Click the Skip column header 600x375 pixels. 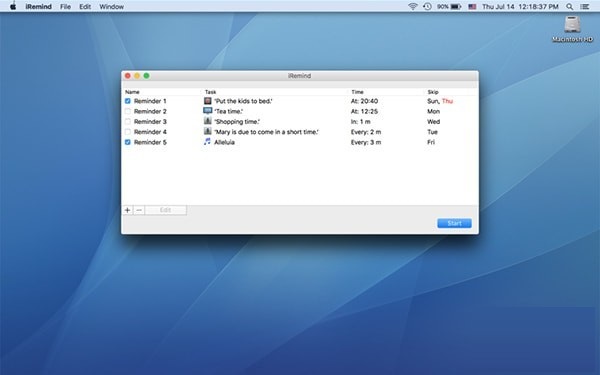(x=433, y=92)
